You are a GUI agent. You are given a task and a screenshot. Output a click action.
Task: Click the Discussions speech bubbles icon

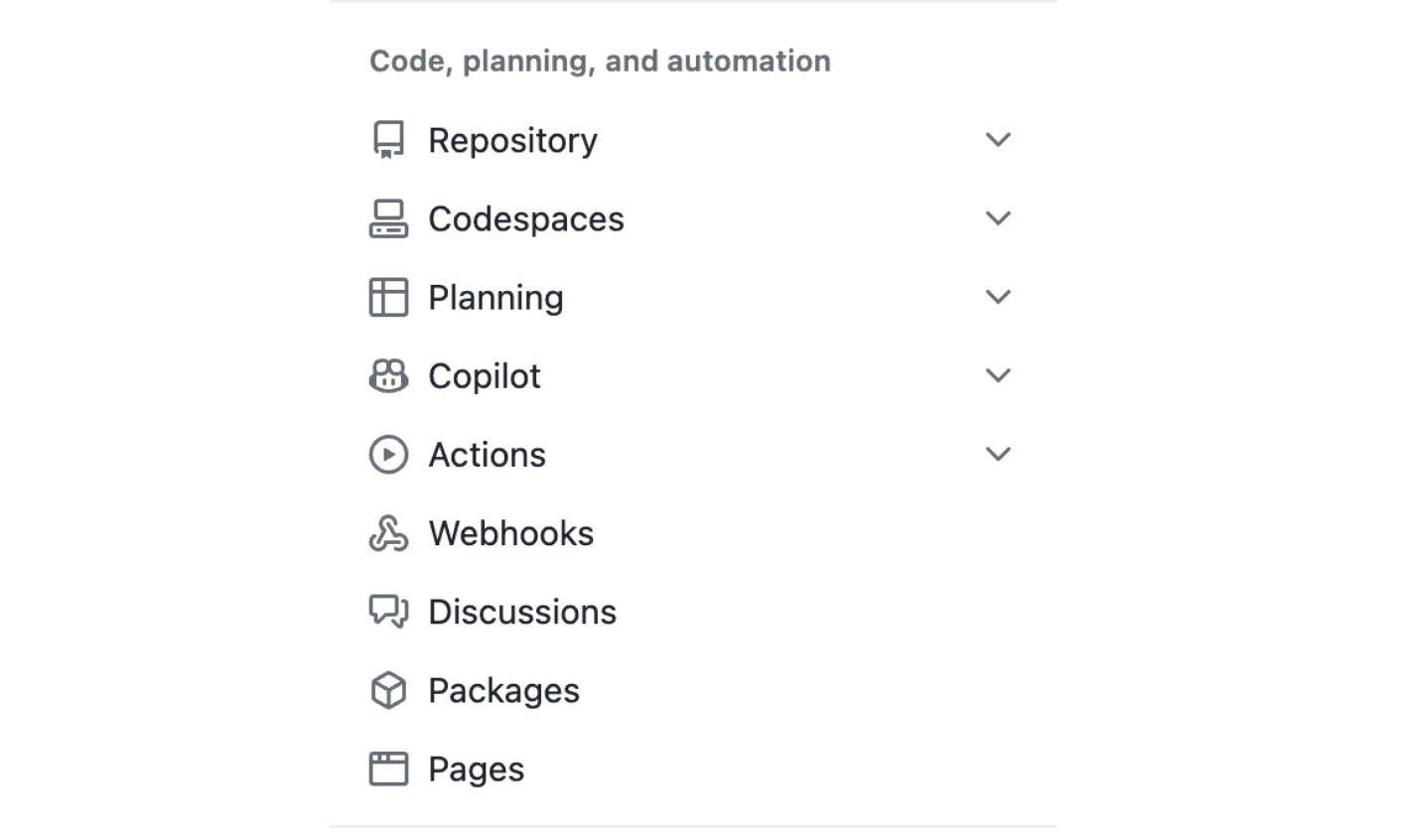click(x=388, y=612)
